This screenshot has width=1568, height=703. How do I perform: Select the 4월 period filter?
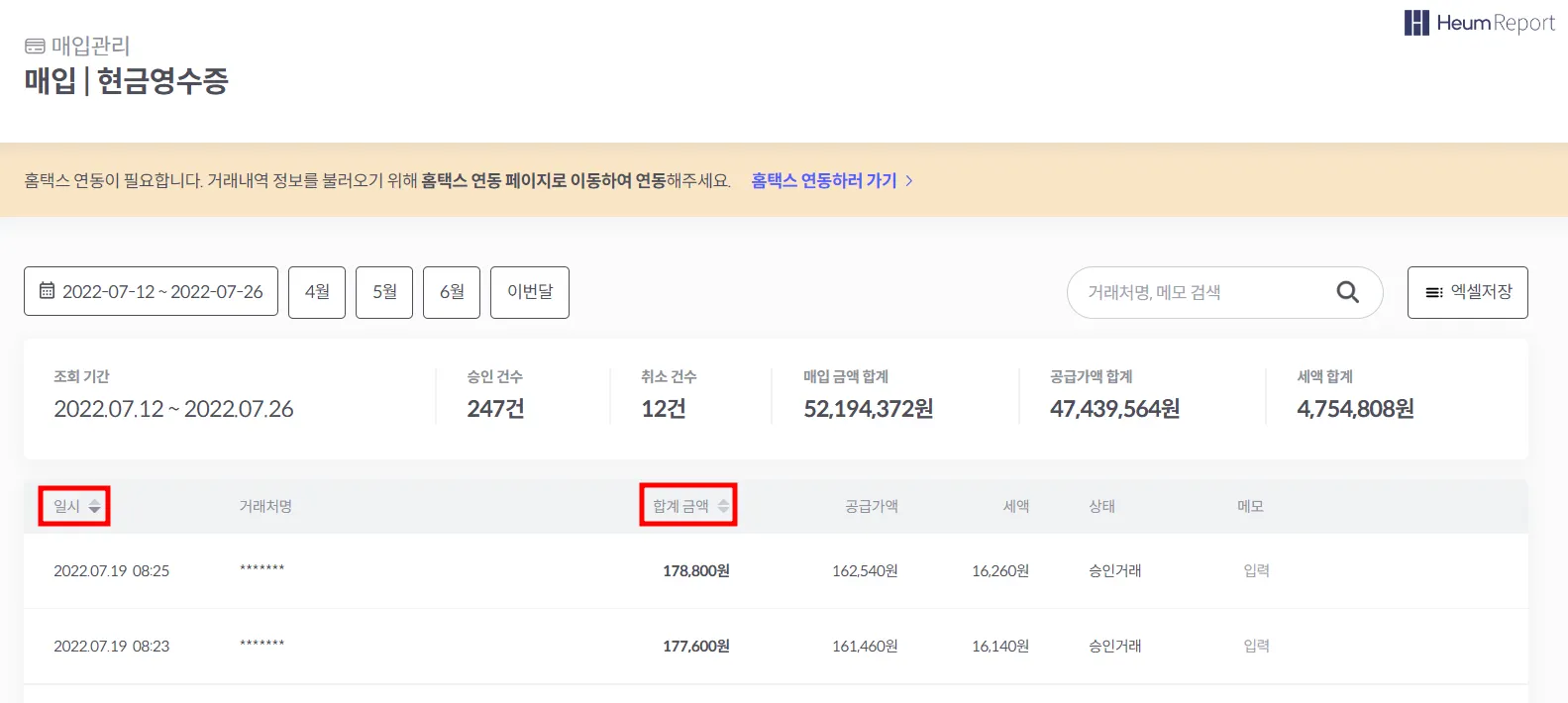317,292
